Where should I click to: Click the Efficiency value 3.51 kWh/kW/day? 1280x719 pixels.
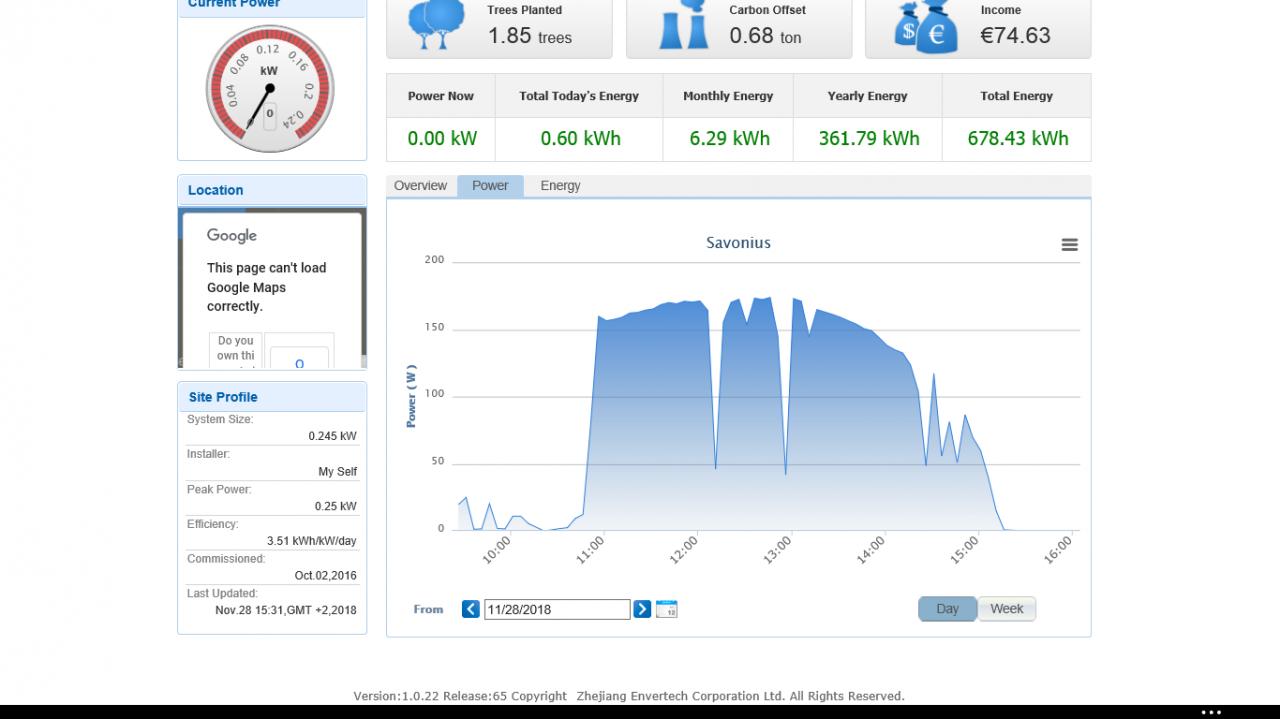point(311,541)
